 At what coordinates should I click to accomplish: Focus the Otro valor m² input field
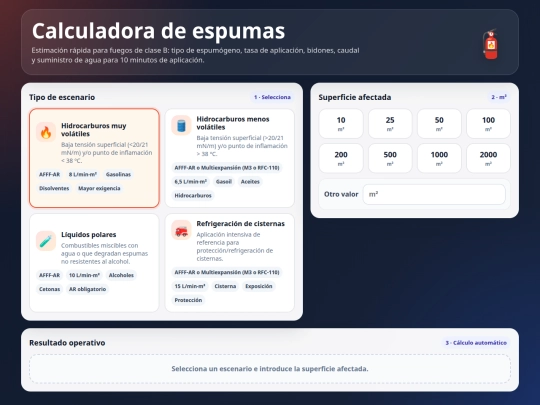[434, 194]
